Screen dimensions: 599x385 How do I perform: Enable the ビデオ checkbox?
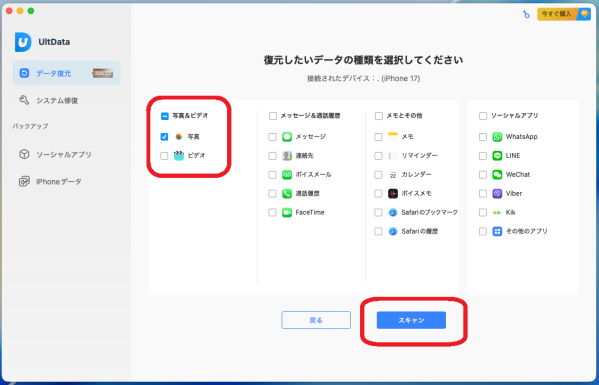click(x=164, y=156)
